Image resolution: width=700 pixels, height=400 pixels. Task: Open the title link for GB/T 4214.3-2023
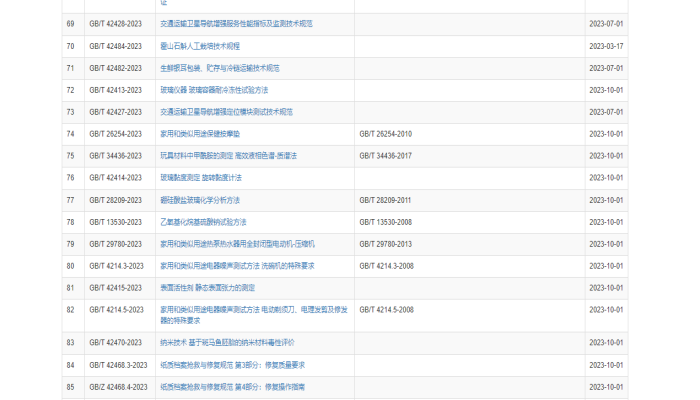[238, 266]
